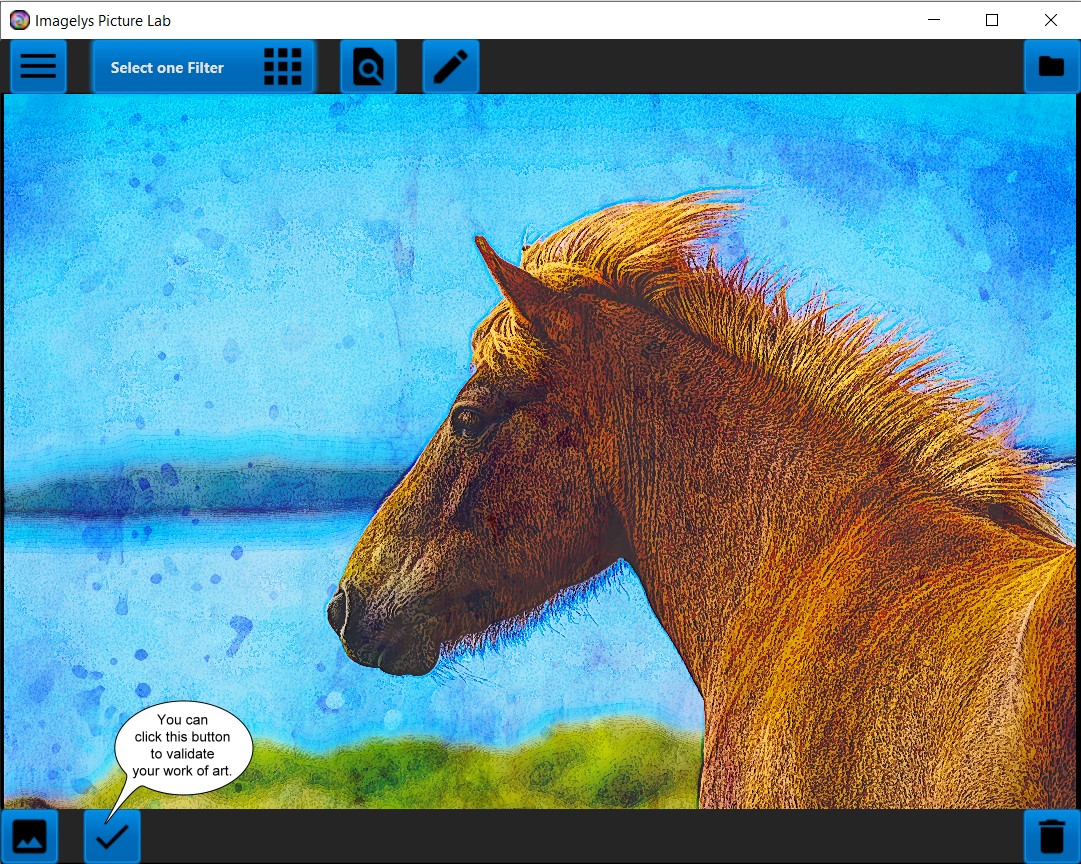This screenshot has width=1081, height=864.
Task: Click the 'Imagelys Picture Lab' title text
Action: [103, 20]
